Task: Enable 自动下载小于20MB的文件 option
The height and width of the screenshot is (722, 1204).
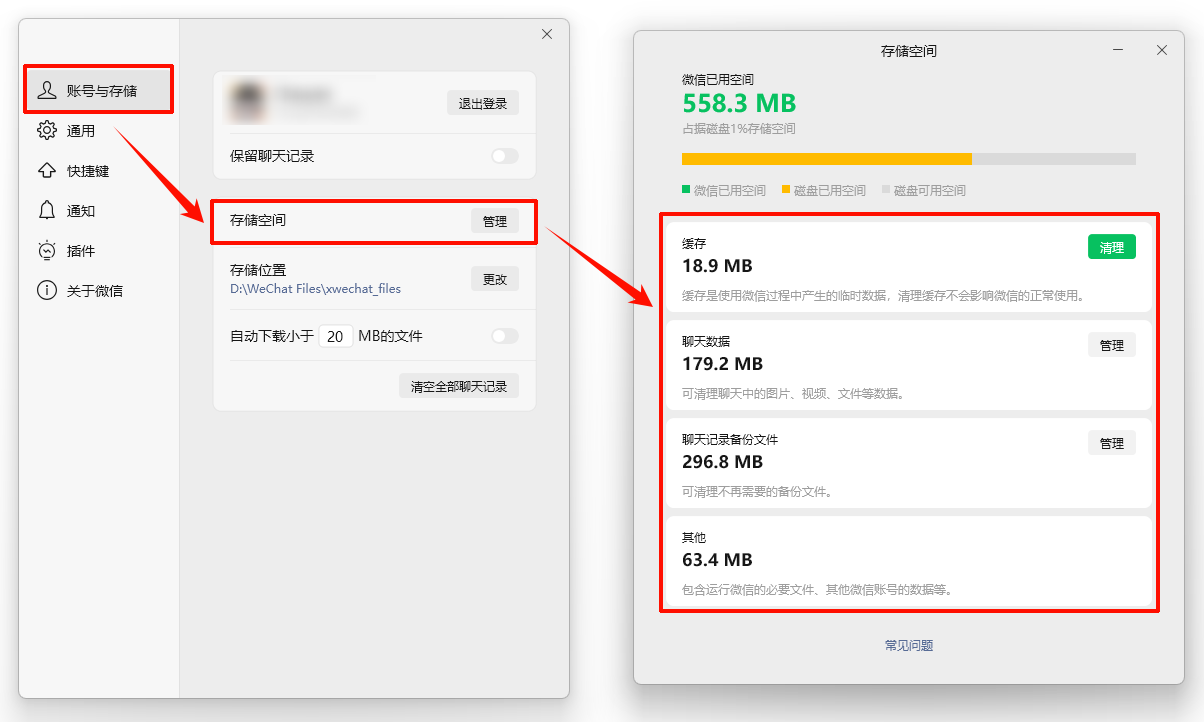Action: [x=504, y=336]
